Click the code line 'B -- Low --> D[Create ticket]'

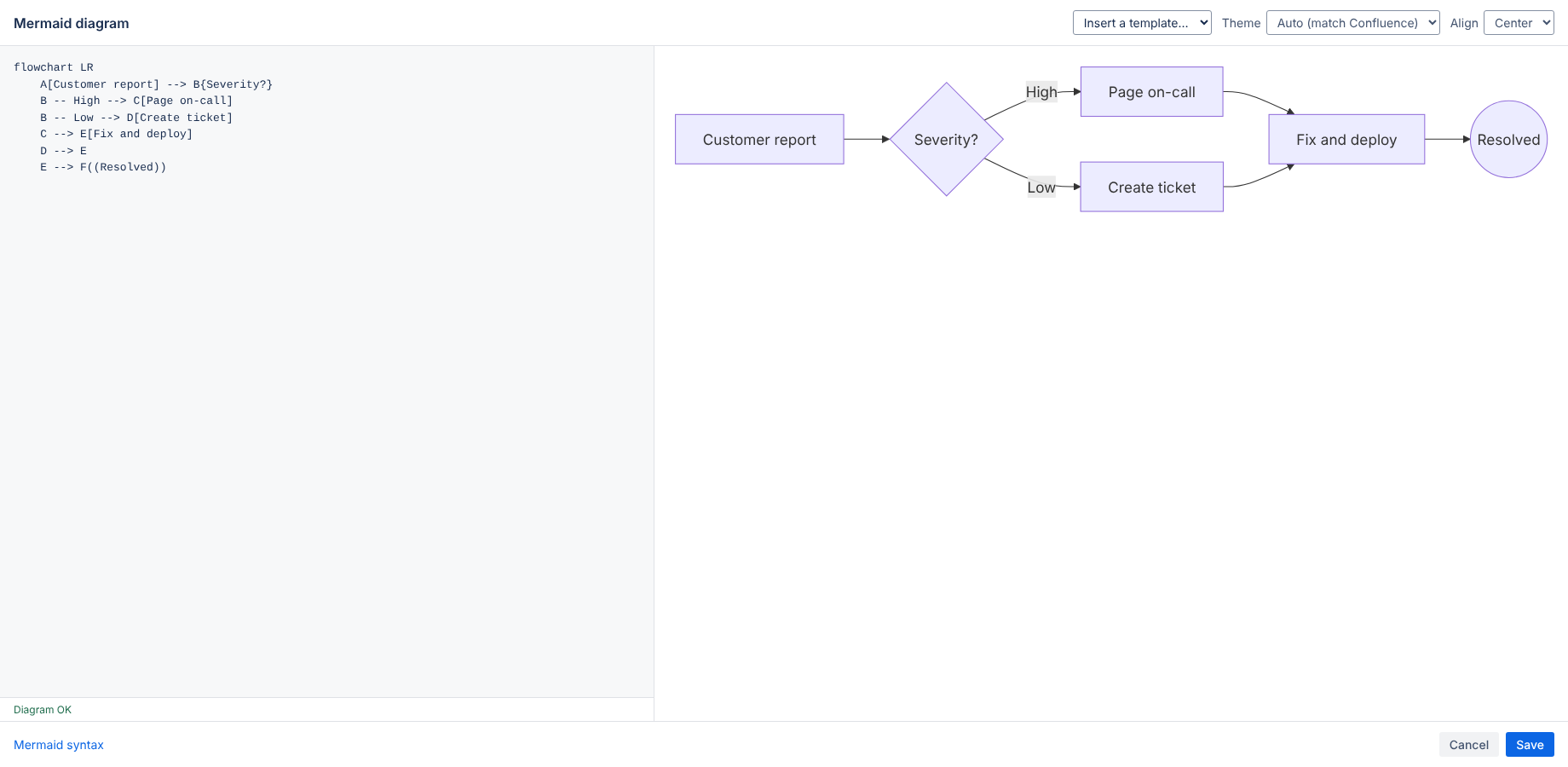[136, 118]
